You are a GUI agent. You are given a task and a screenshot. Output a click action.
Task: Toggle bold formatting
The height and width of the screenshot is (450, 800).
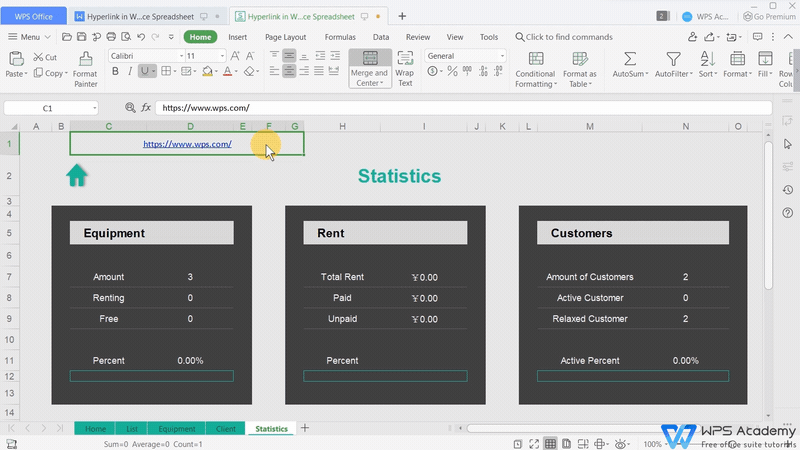115,72
